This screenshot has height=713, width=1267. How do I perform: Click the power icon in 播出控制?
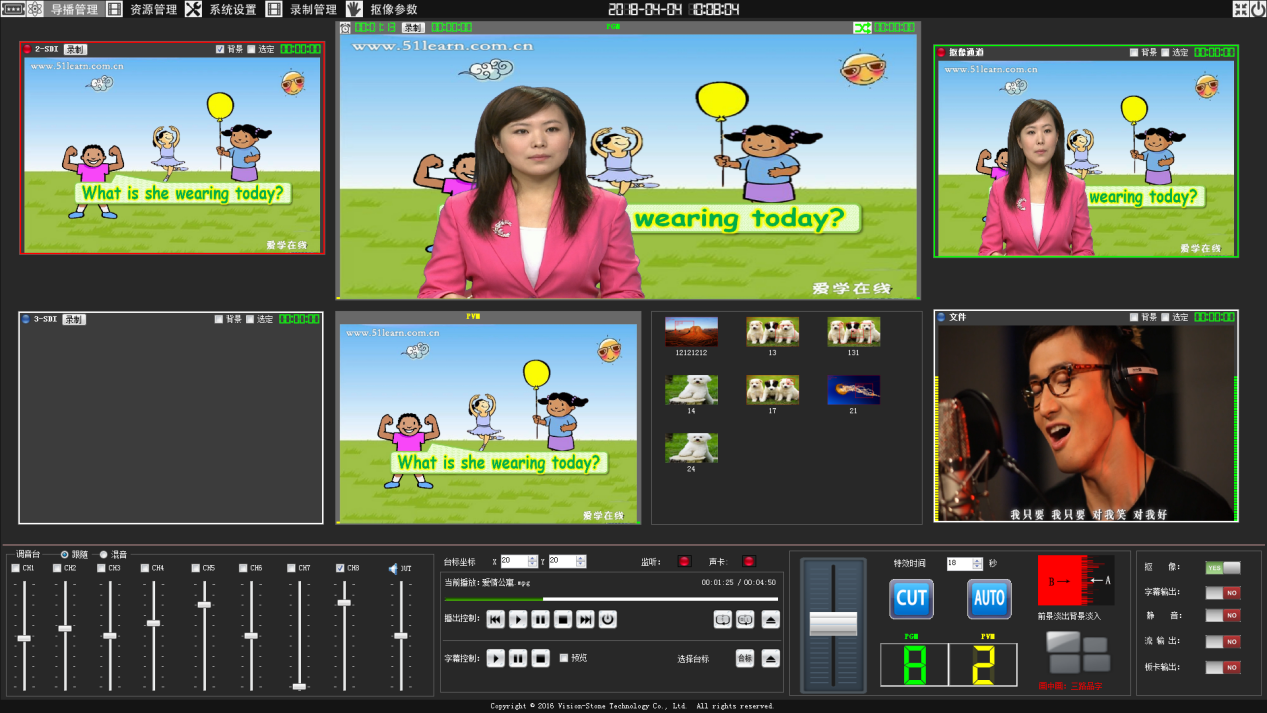click(608, 620)
